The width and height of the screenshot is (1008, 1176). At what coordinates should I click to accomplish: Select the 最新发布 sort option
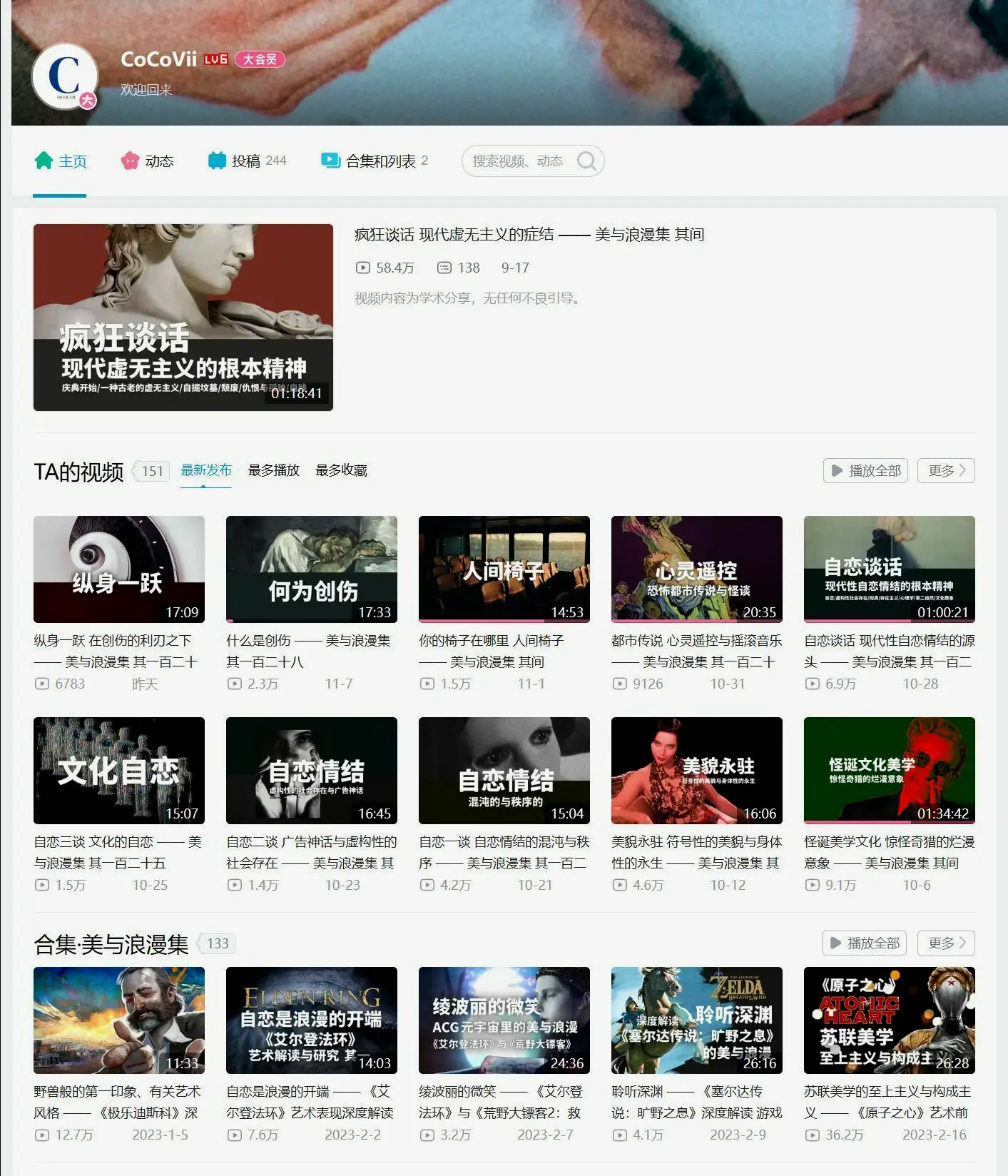[x=206, y=470]
